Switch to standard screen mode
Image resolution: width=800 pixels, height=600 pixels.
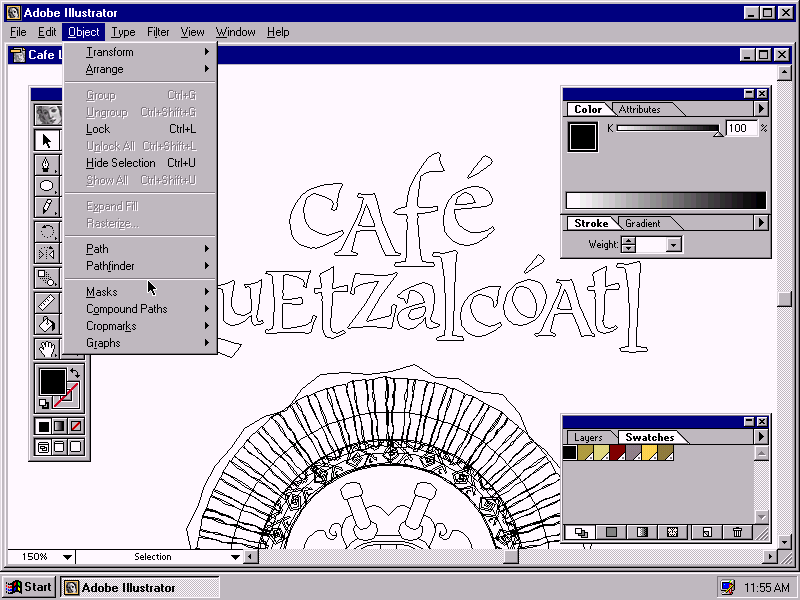pos(44,447)
